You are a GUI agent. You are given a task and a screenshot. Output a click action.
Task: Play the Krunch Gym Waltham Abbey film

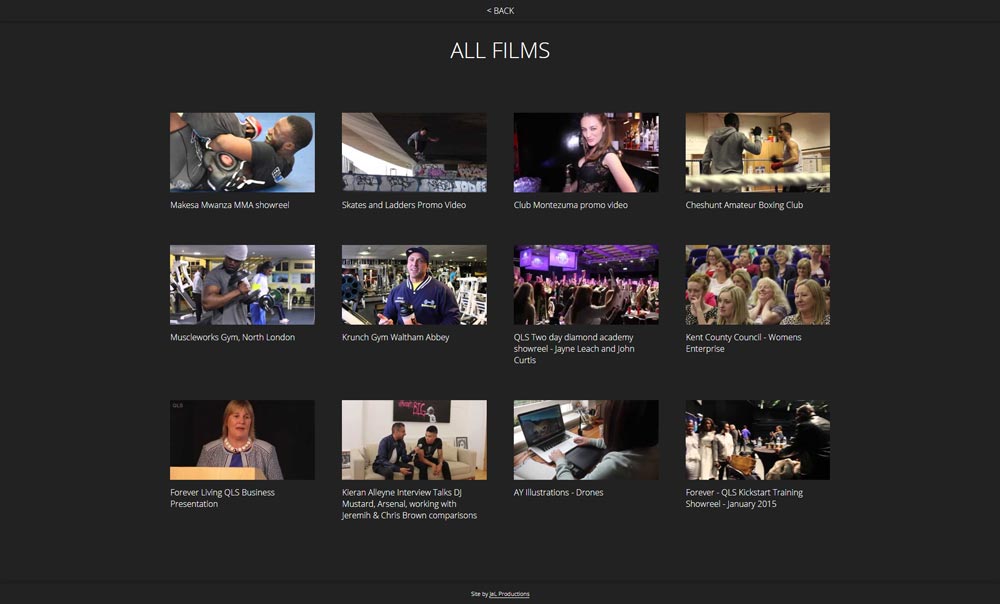414,284
